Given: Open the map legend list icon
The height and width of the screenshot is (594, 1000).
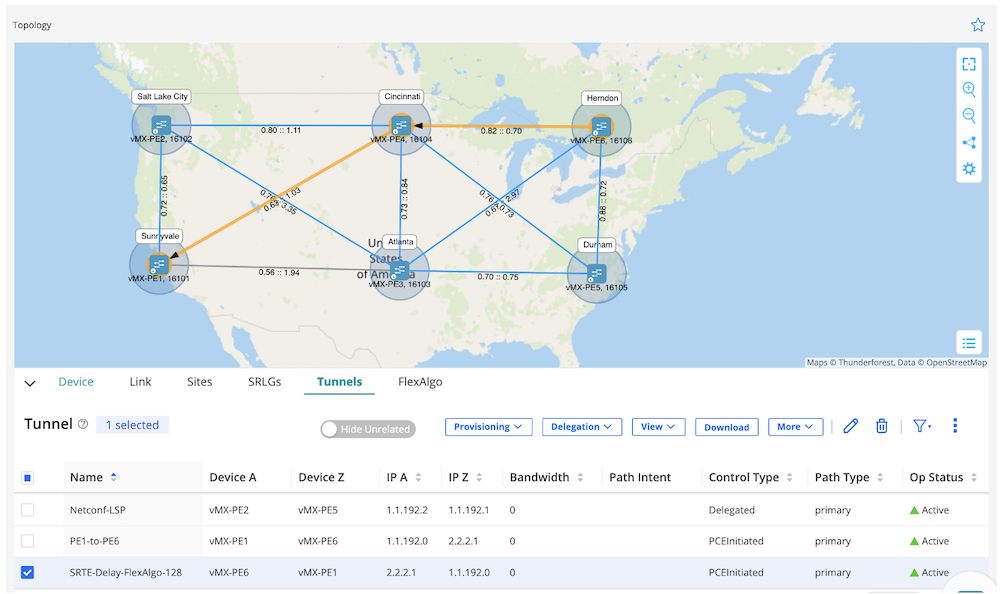Looking at the screenshot, I should (x=969, y=343).
